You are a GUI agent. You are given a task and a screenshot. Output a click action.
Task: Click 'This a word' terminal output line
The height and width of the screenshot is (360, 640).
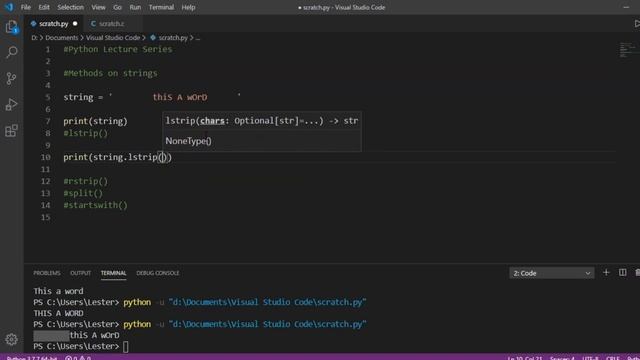pos(58,291)
